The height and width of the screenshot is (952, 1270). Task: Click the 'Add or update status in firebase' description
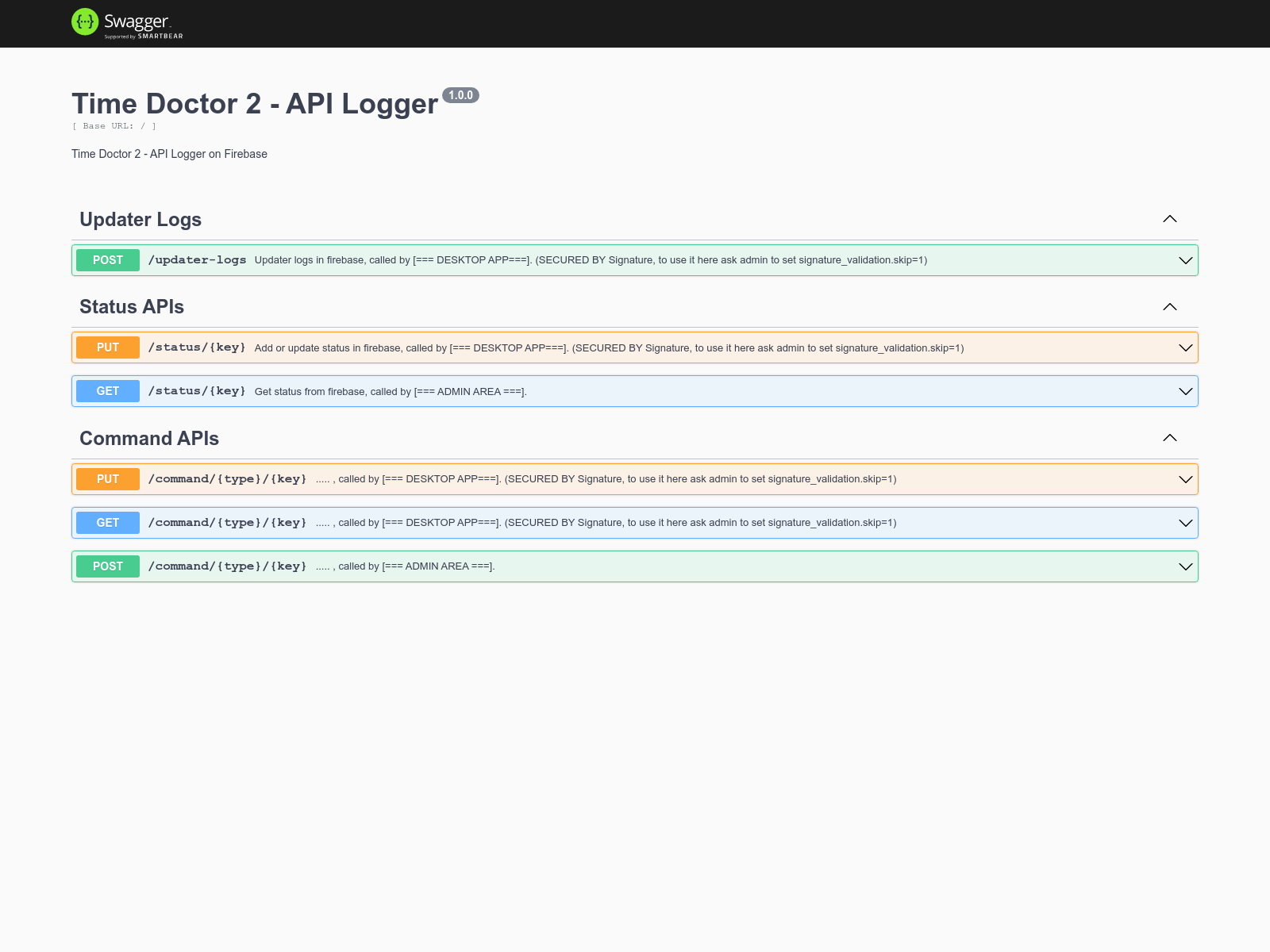click(609, 348)
